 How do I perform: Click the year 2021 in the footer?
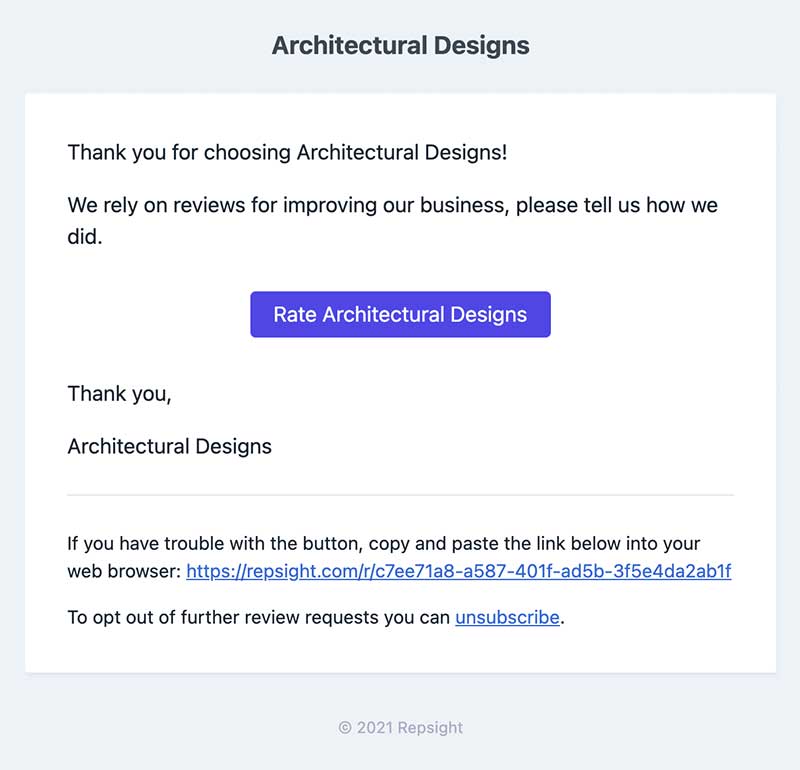tap(375, 728)
